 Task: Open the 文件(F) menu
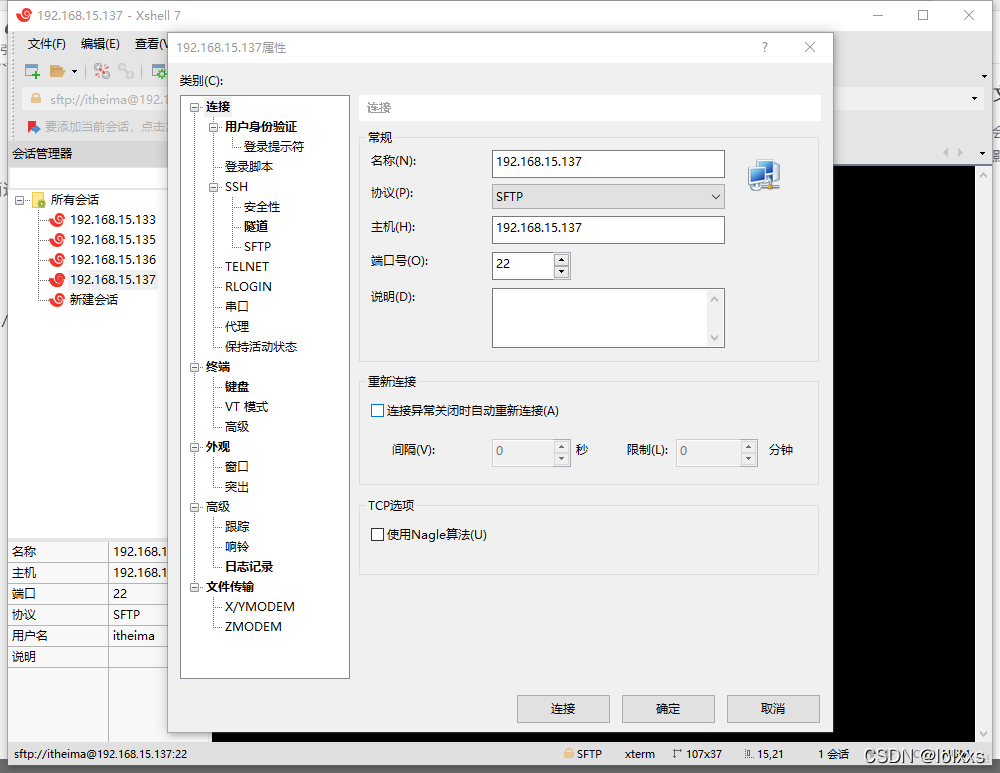[x=47, y=44]
